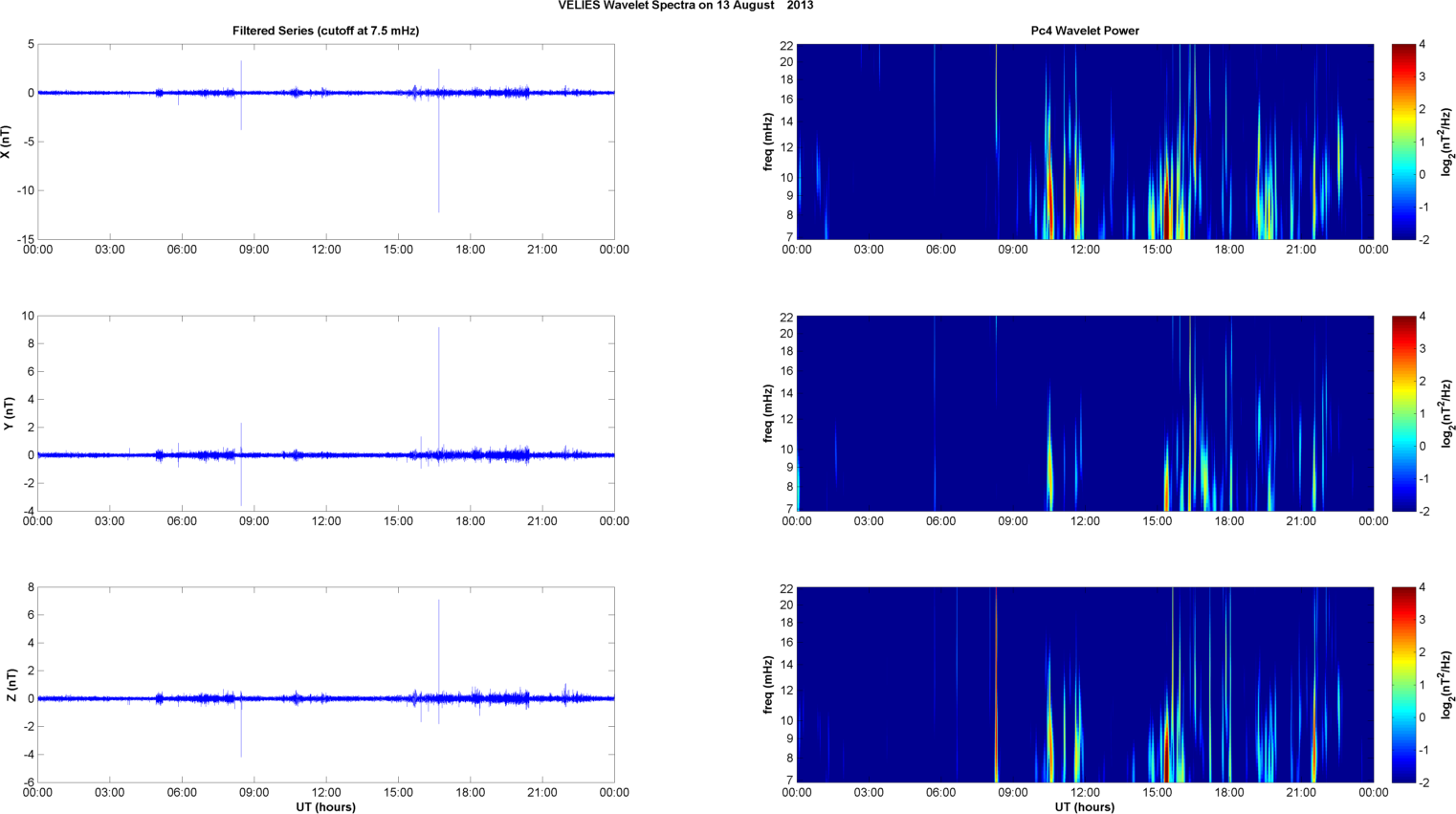Click the colorbar of the Y-component wavelet spectrum
1456x814 pixels.
click(1402, 413)
